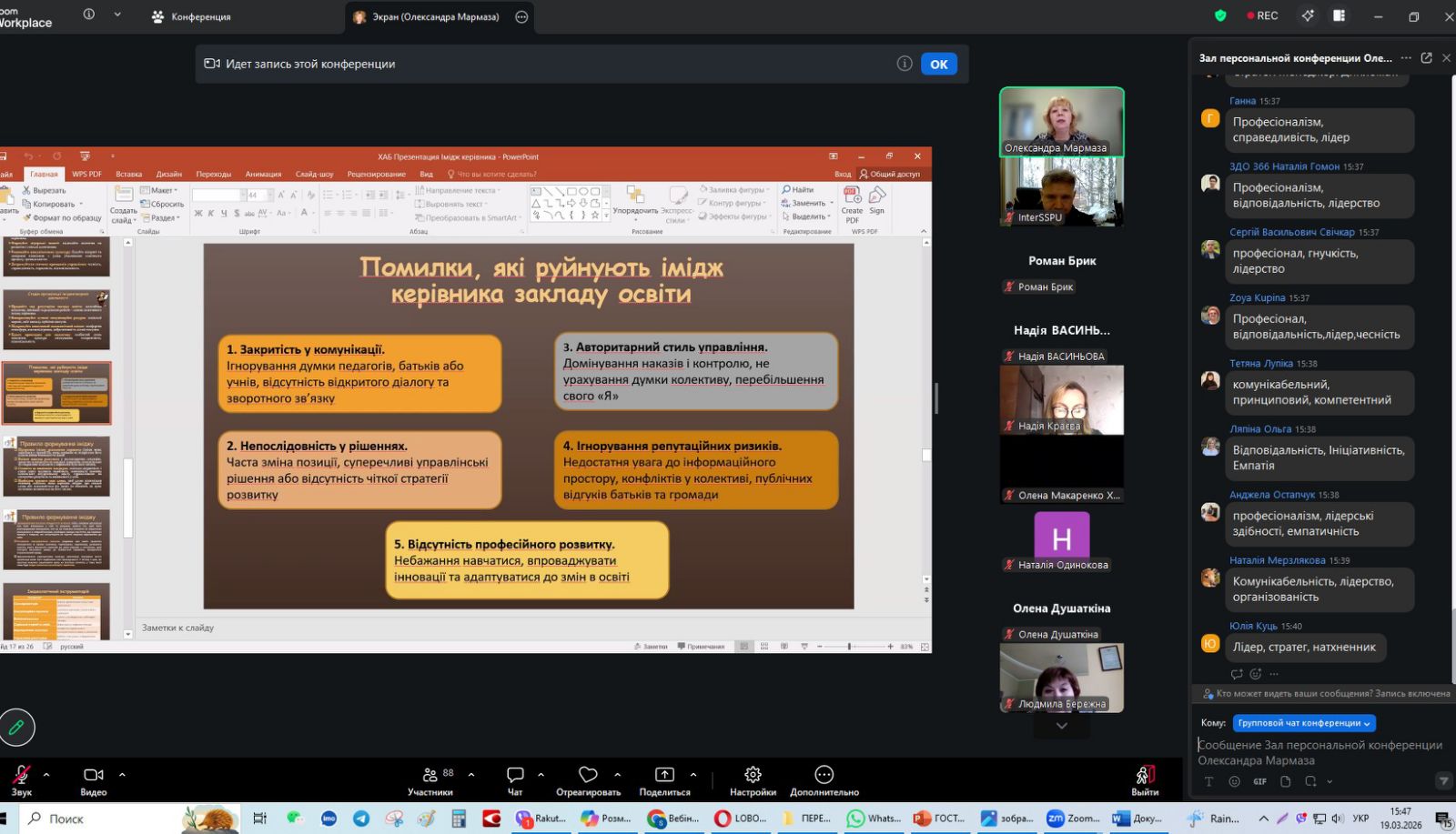Image resolution: width=1456 pixels, height=834 pixels.
Task: Click the chat message input field
Action: click(1319, 751)
